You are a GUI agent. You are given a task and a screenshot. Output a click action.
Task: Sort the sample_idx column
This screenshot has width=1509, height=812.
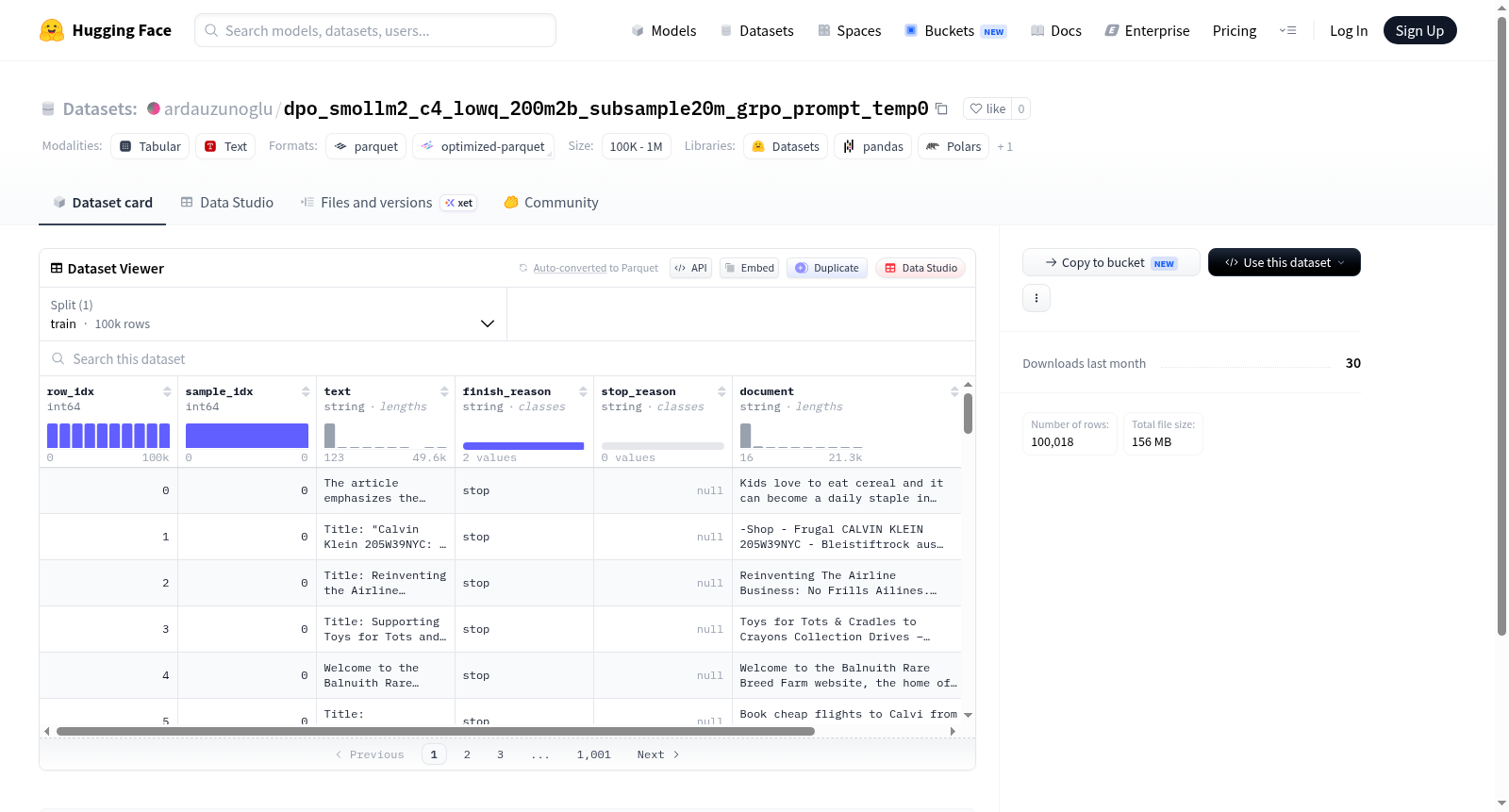pyautogui.click(x=306, y=391)
